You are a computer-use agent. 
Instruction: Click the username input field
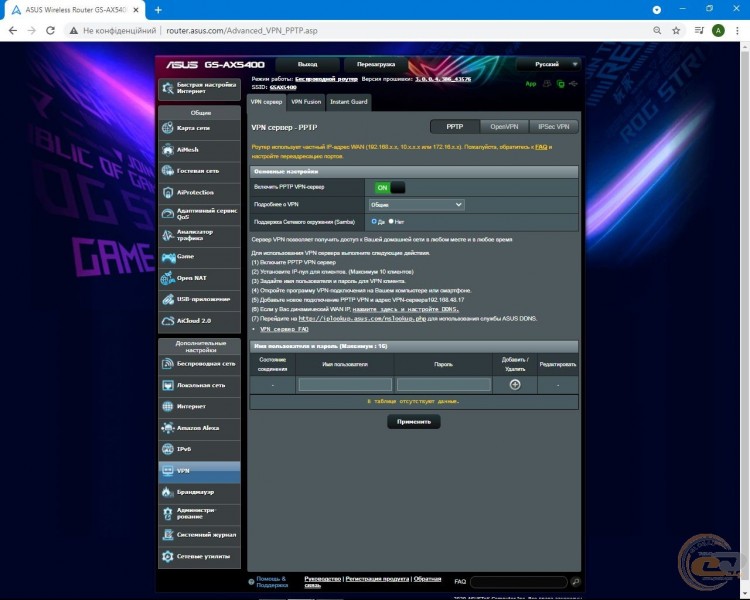345,385
